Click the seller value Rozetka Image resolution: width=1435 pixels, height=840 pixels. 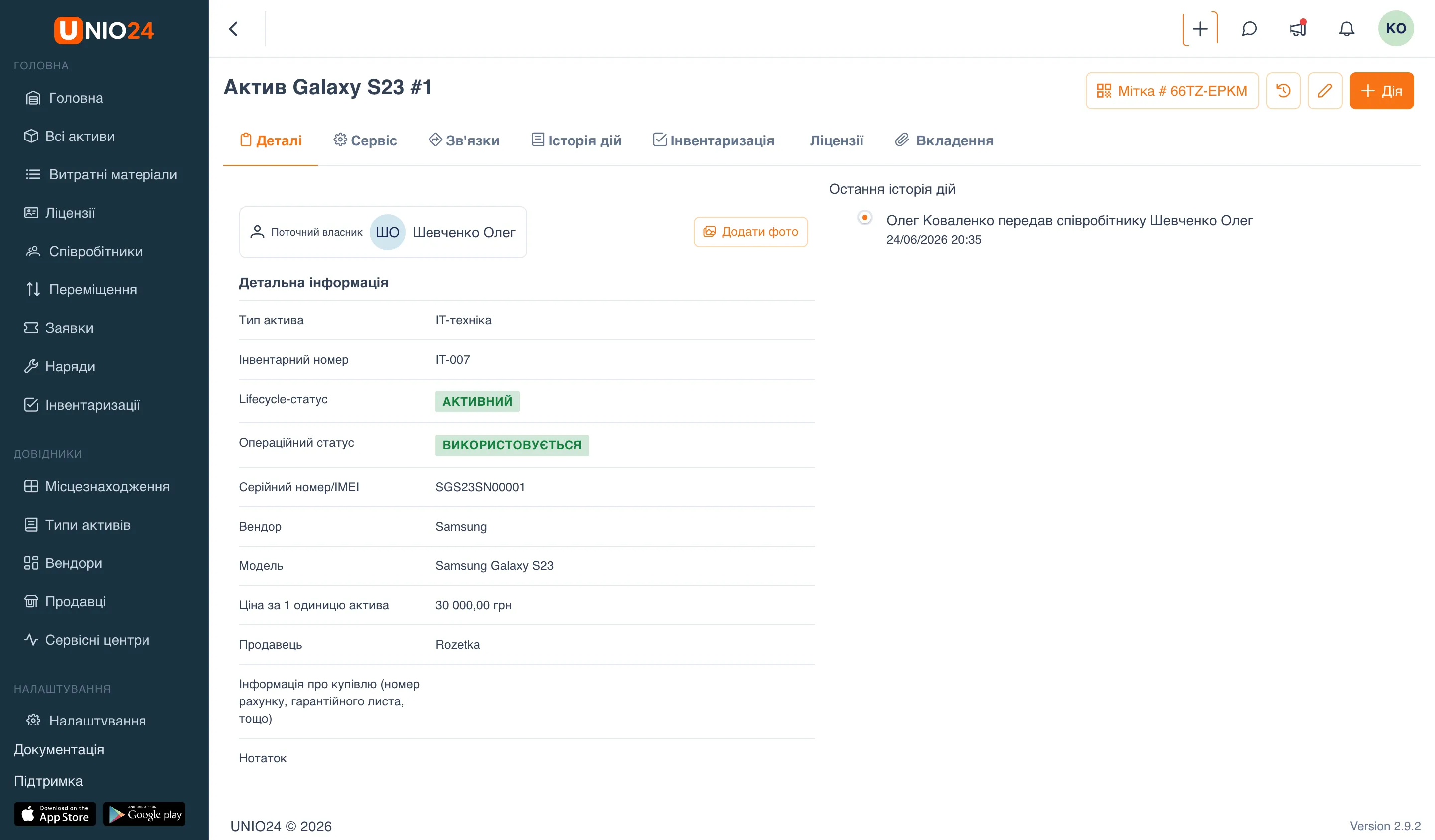click(458, 644)
